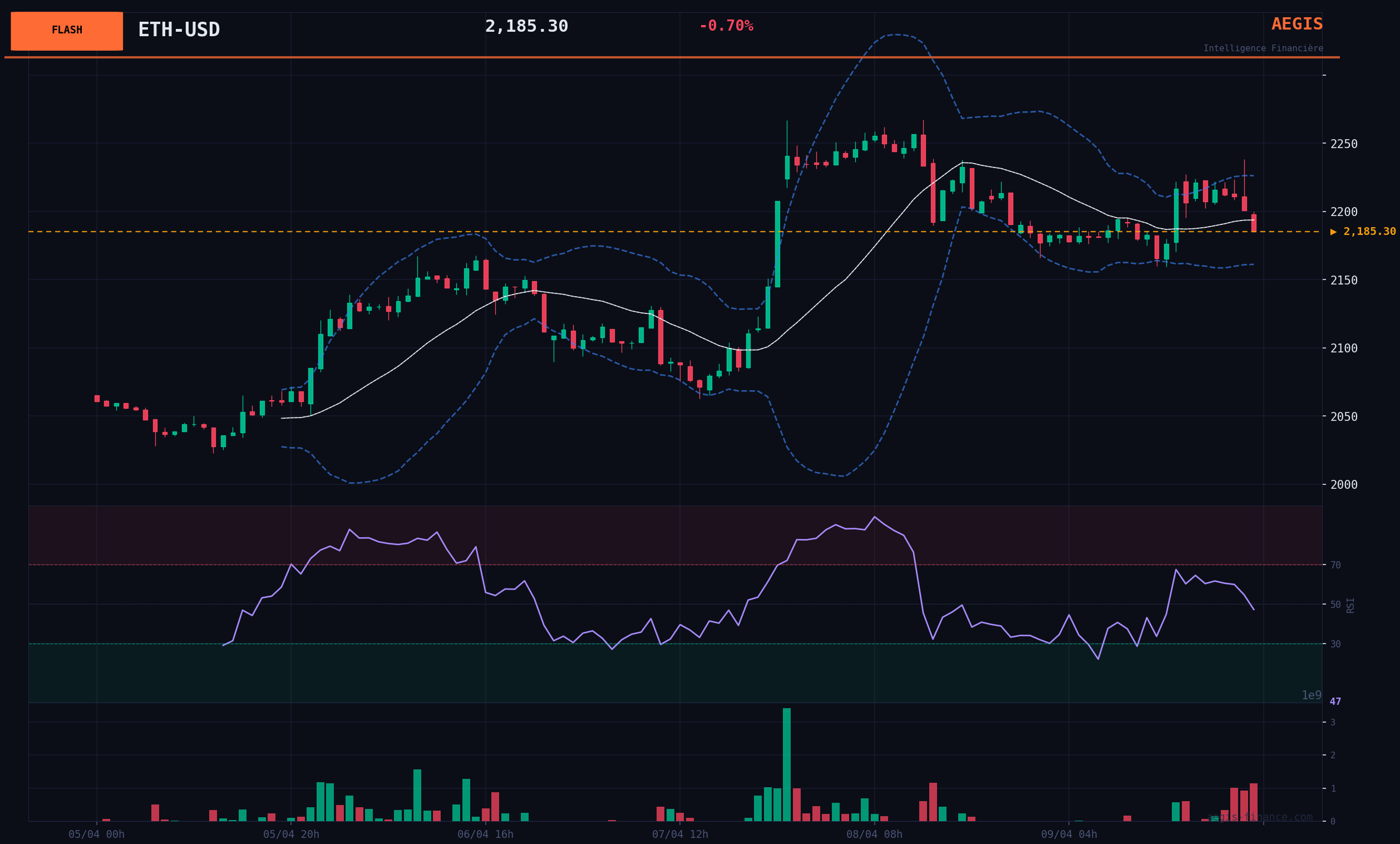Click the 05/04 00h time label
1400x844 pixels.
coord(96,835)
